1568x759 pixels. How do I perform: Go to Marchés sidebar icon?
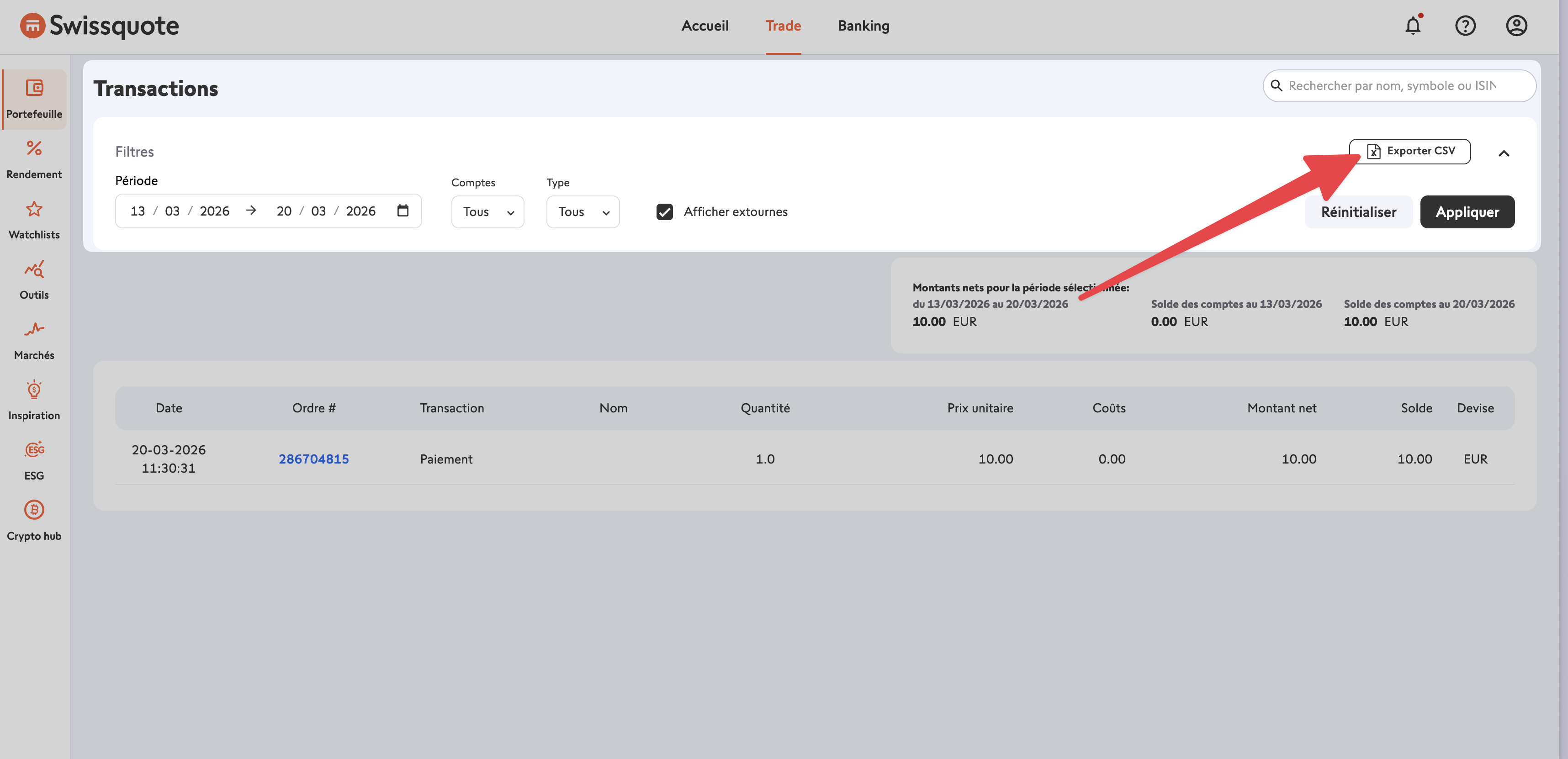pos(34,329)
